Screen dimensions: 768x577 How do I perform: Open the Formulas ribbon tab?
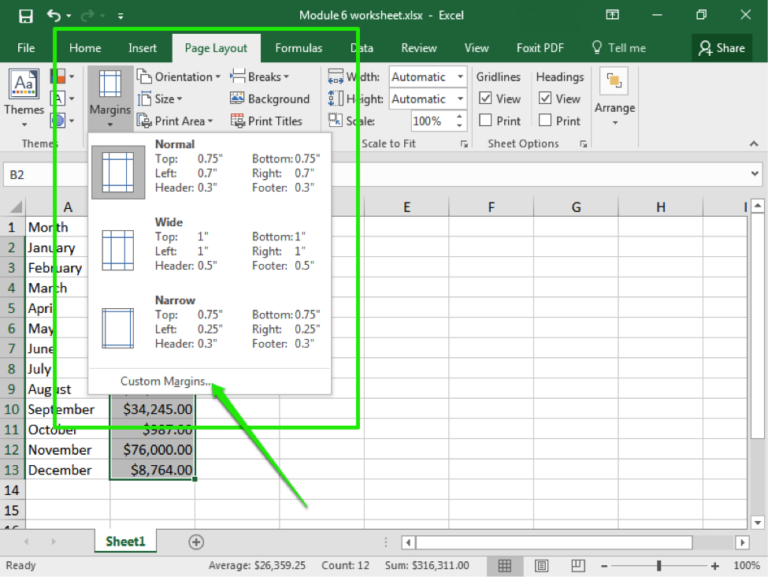298,48
